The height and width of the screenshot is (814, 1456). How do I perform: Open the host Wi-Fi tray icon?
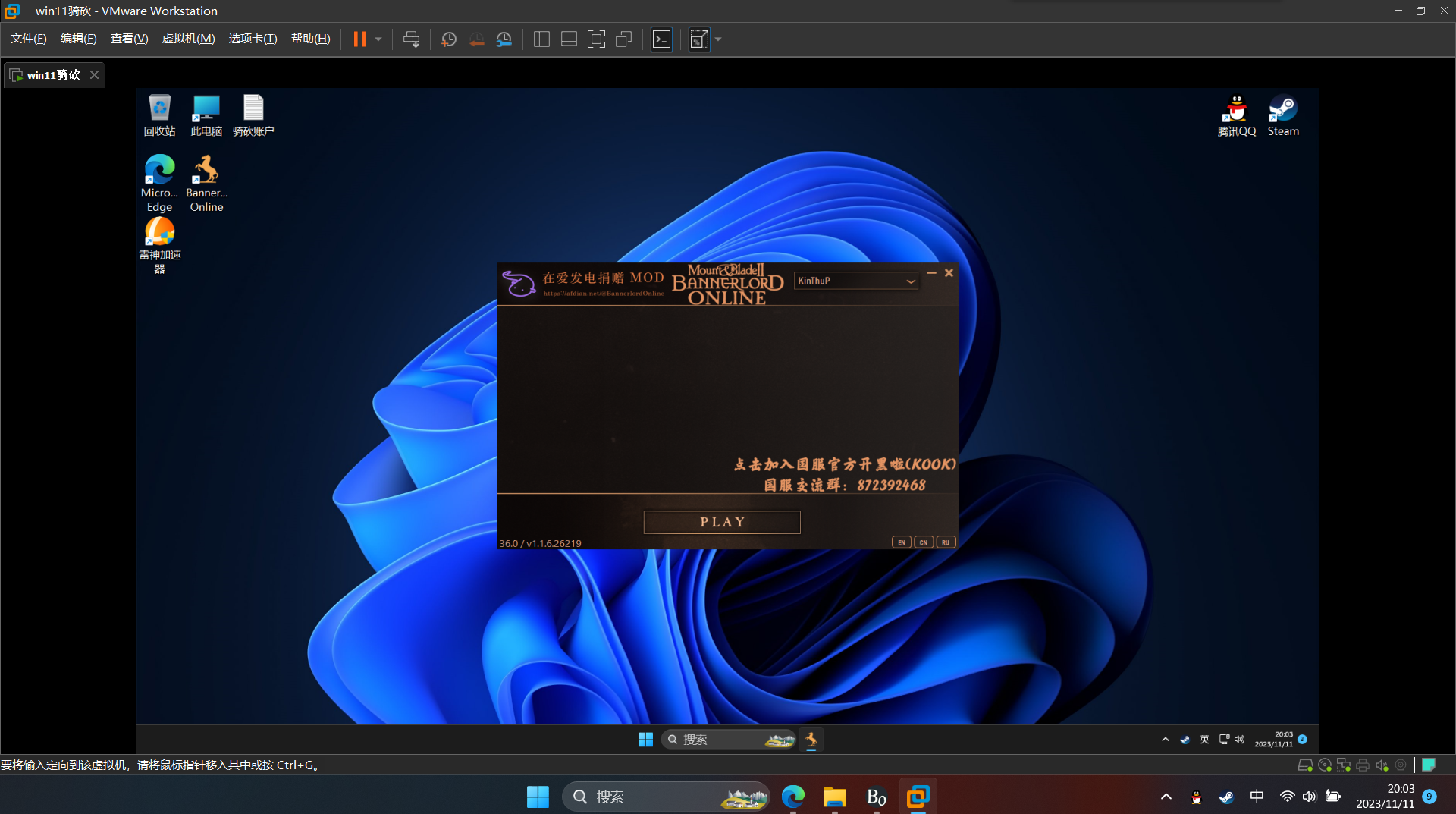[x=1287, y=797]
